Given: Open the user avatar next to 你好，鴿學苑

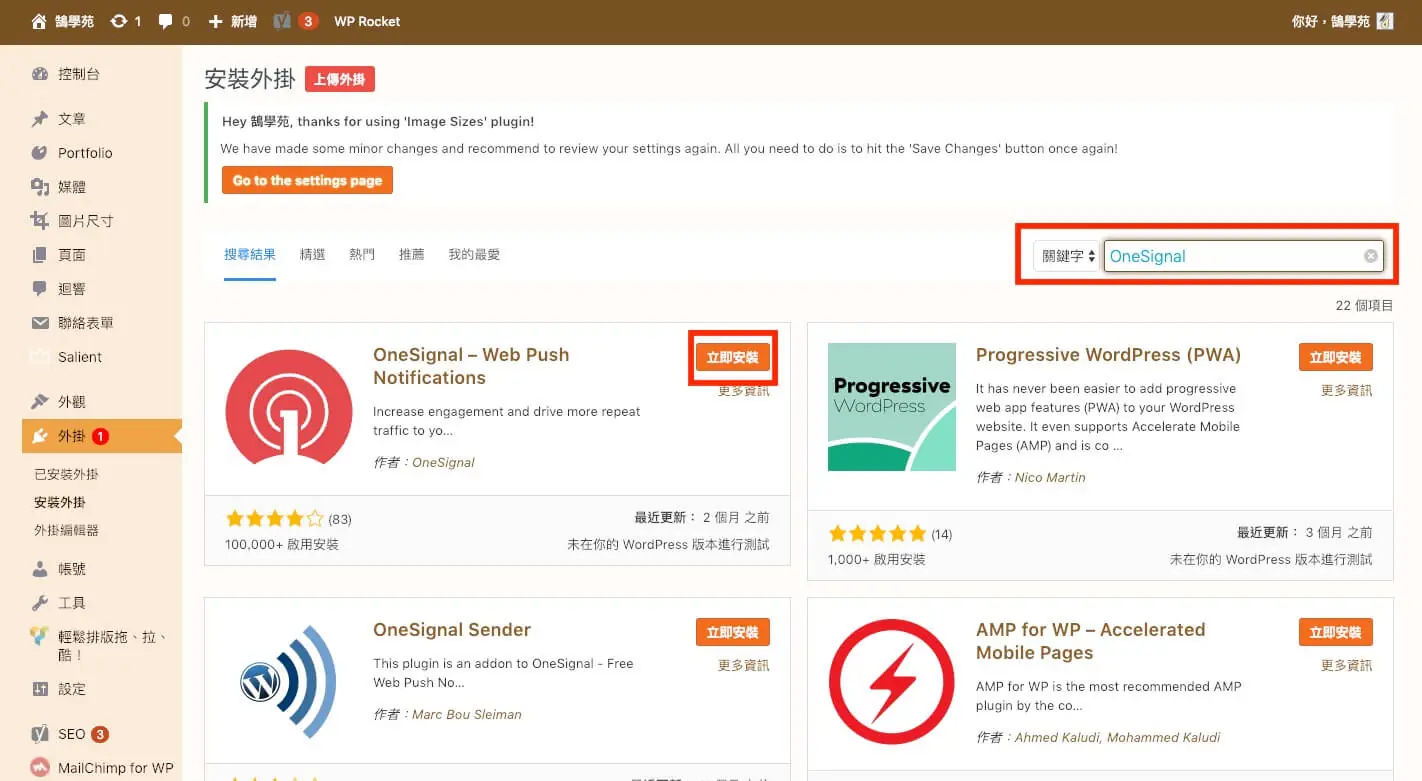Looking at the screenshot, I should pyautogui.click(x=1385, y=21).
